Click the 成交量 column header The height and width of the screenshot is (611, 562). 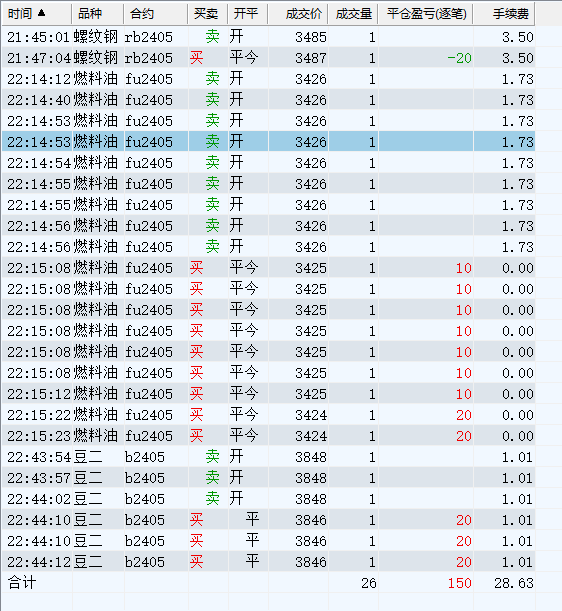click(353, 14)
